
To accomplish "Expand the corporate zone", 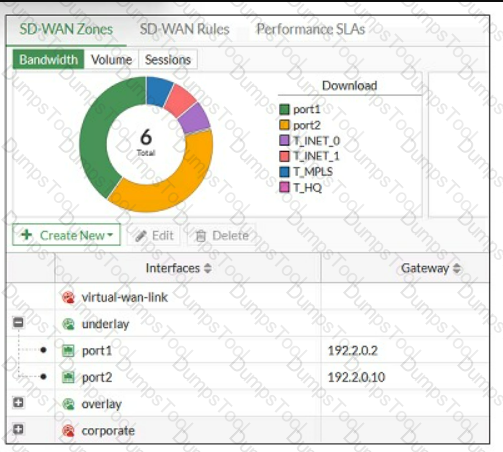I will click(18, 429).
